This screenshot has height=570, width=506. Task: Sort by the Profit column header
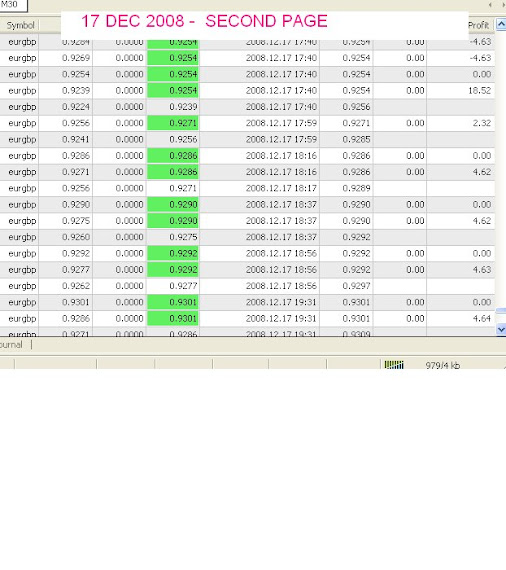pyautogui.click(x=478, y=25)
